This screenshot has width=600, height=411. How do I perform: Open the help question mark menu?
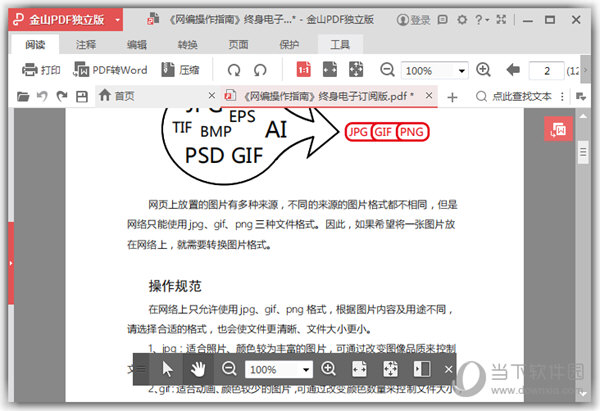pos(481,20)
